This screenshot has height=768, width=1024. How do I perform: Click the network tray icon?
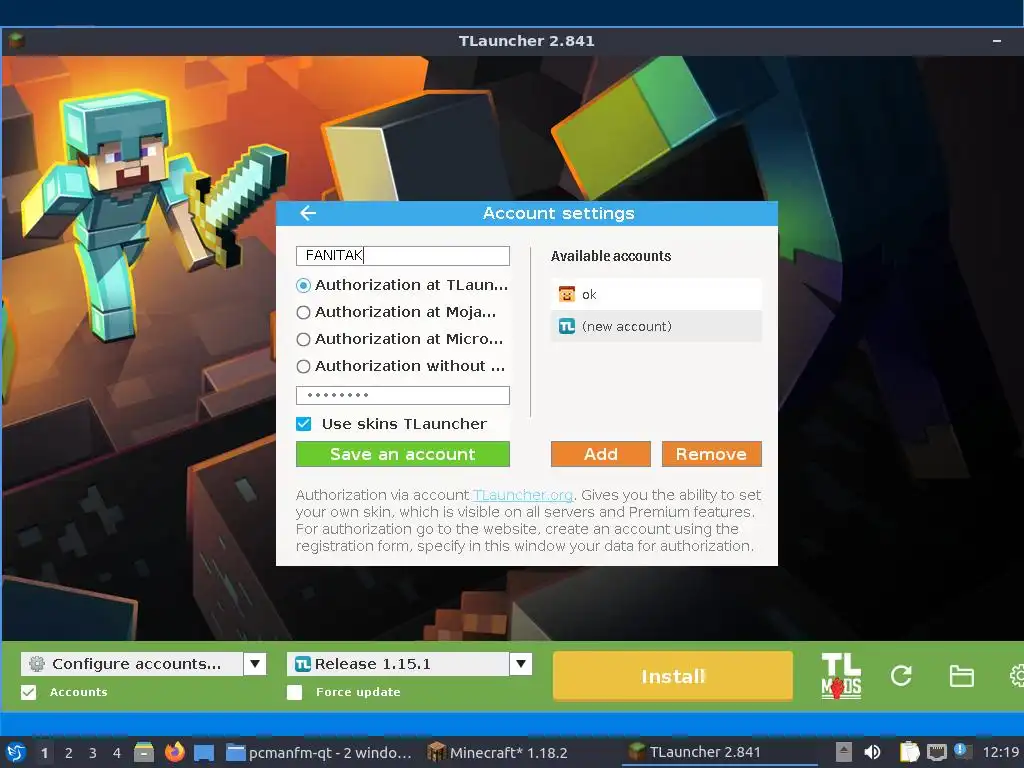coord(936,752)
